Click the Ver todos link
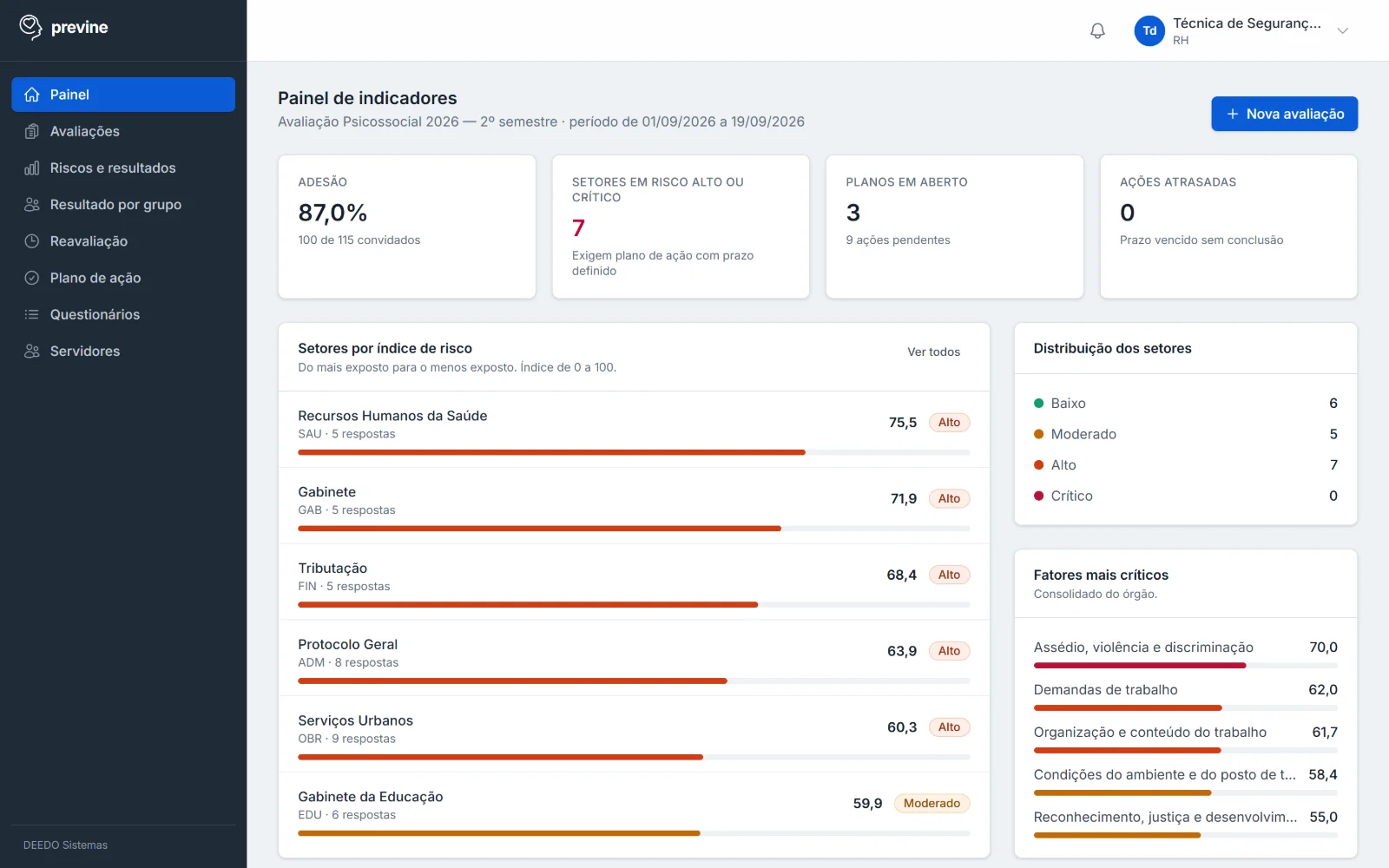Image resolution: width=1389 pixels, height=868 pixels. click(x=933, y=352)
